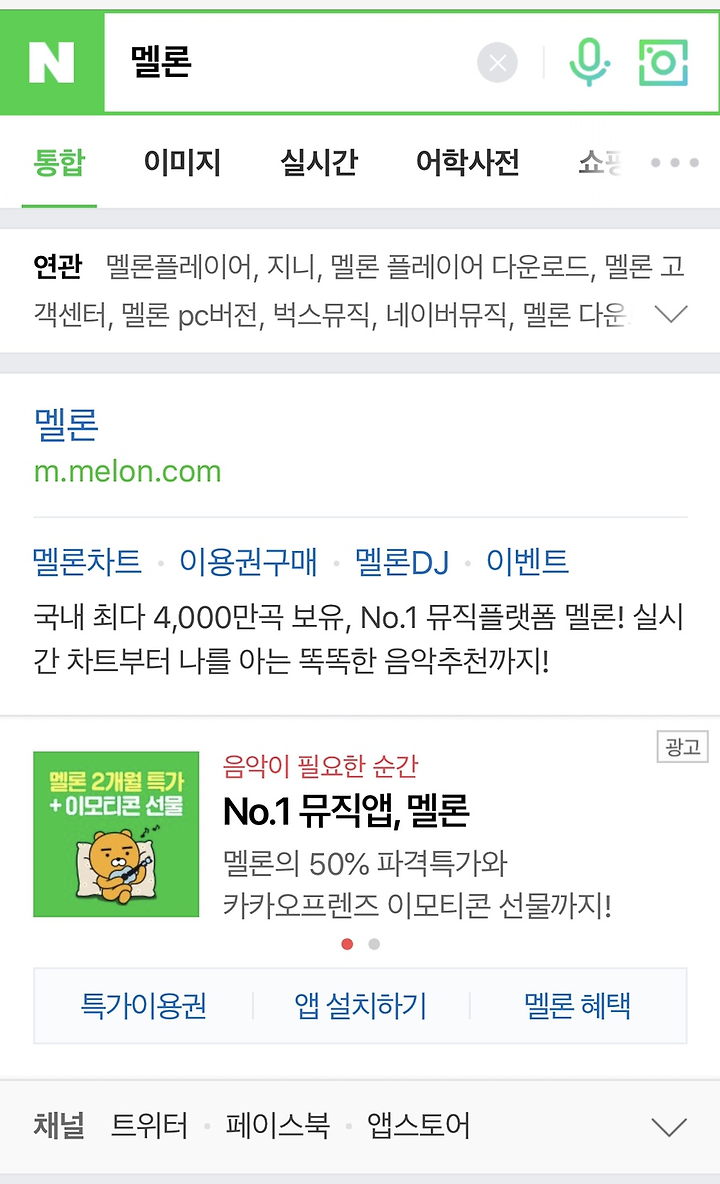Expand the 채널 channel section chevron
The image size is (720, 1184).
(669, 1127)
